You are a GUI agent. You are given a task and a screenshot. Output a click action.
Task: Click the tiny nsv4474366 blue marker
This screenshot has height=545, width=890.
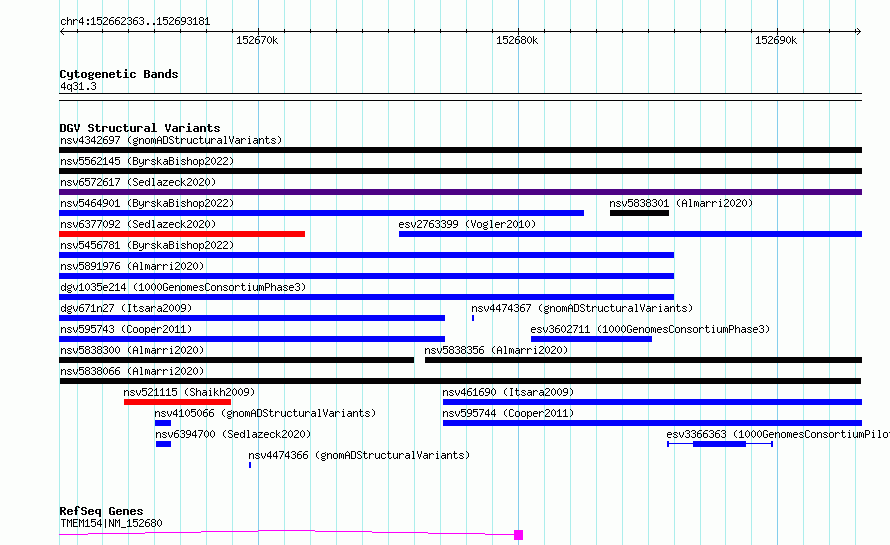pos(250,465)
